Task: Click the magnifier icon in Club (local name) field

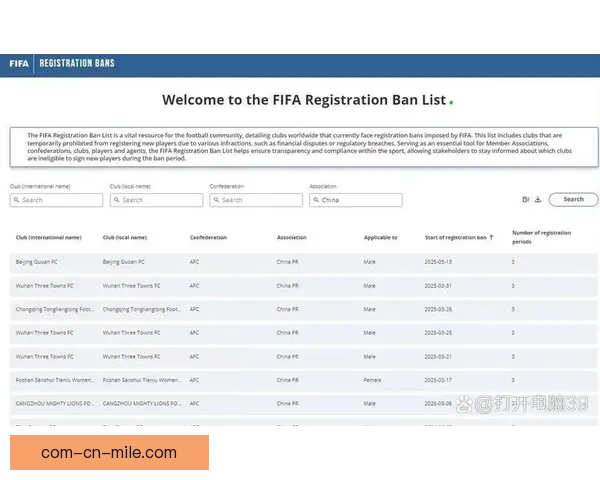Action: point(116,200)
